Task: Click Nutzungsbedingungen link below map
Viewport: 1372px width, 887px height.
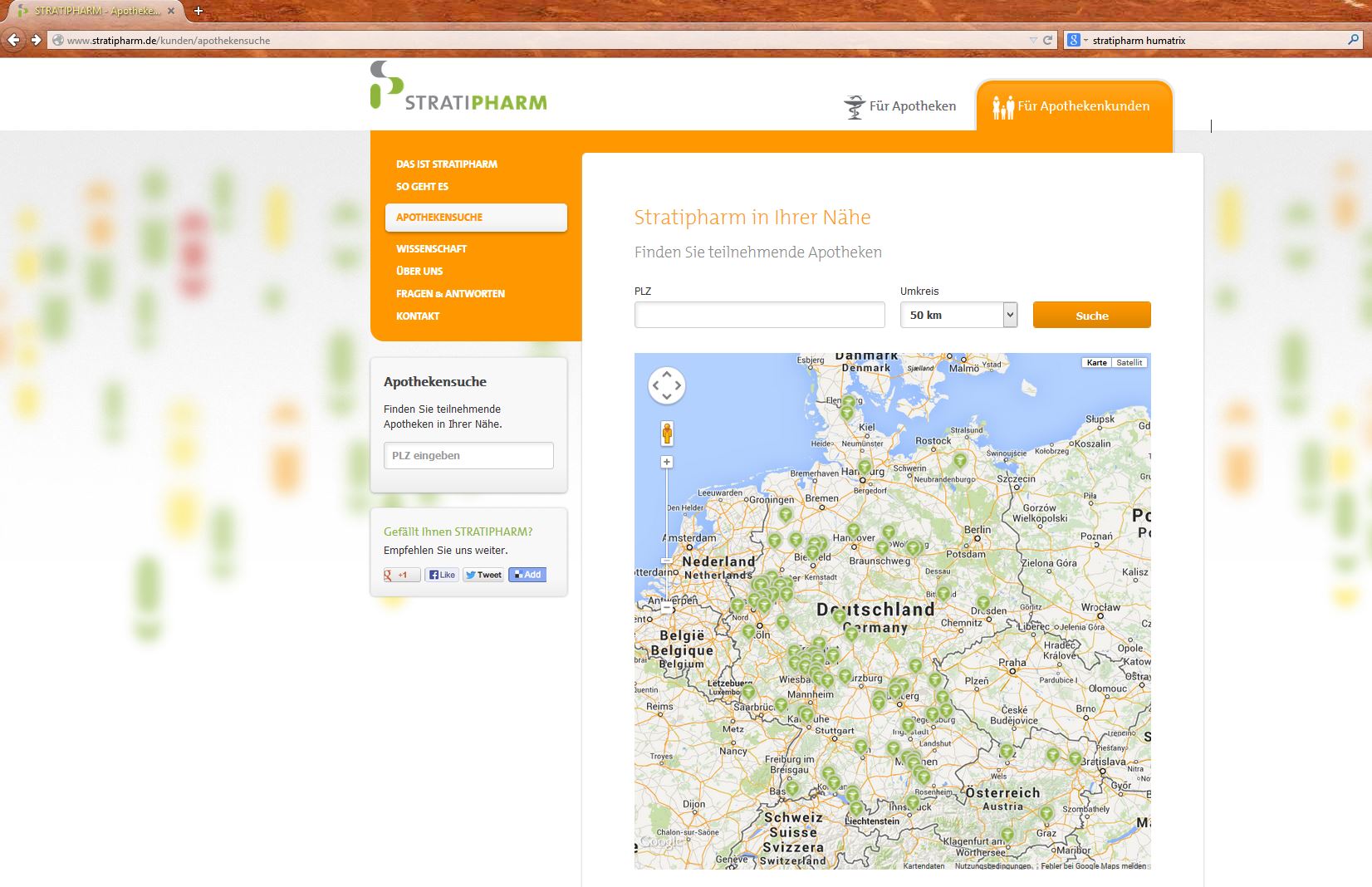Action: click(992, 865)
